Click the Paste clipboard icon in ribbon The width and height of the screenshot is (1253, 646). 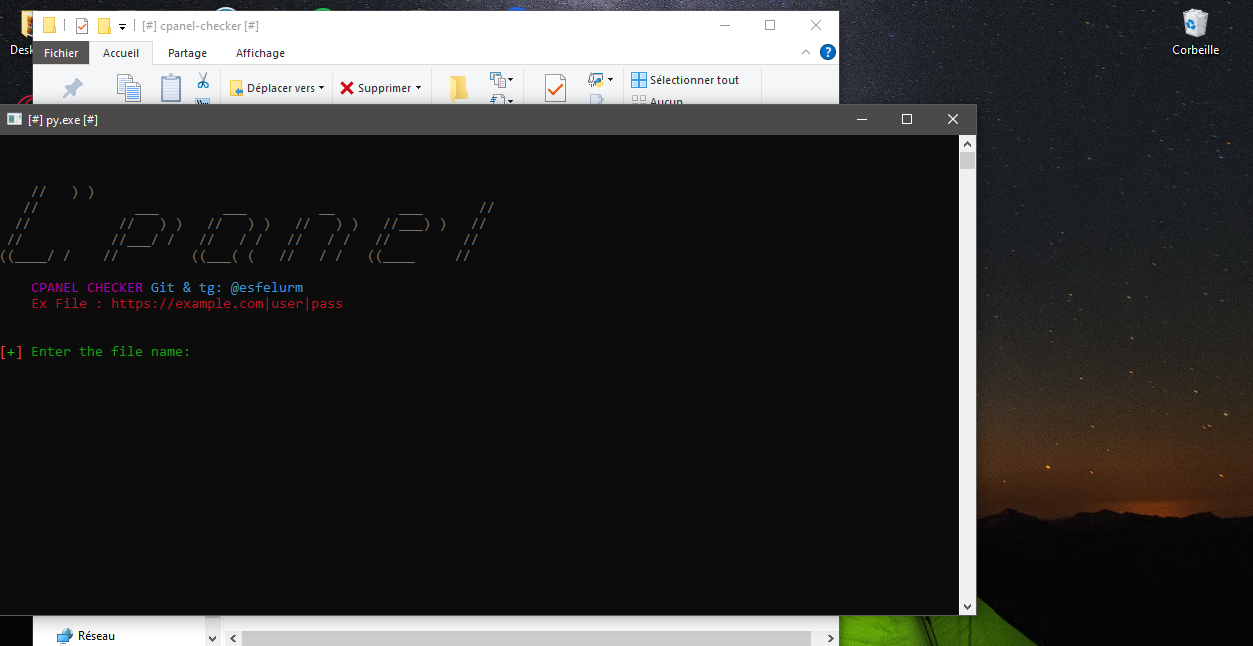coord(171,88)
